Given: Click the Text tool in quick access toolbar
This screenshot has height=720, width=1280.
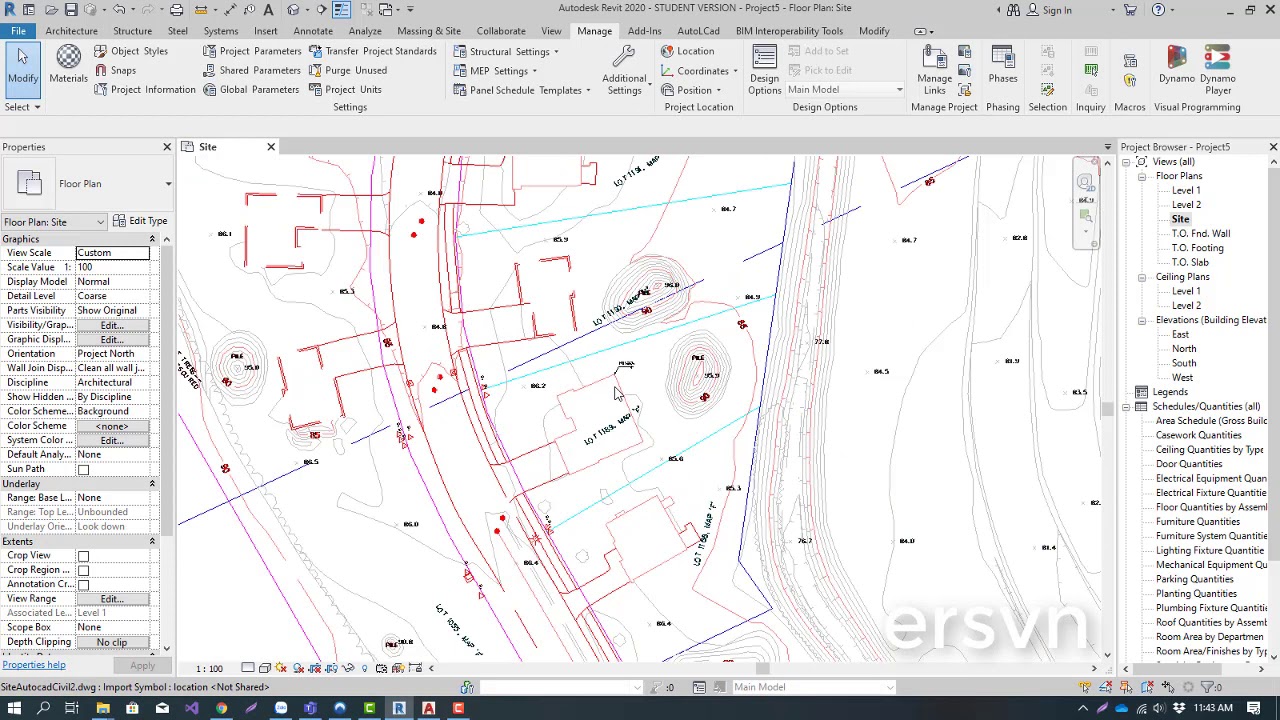Looking at the screenshot, I should 268,9.
